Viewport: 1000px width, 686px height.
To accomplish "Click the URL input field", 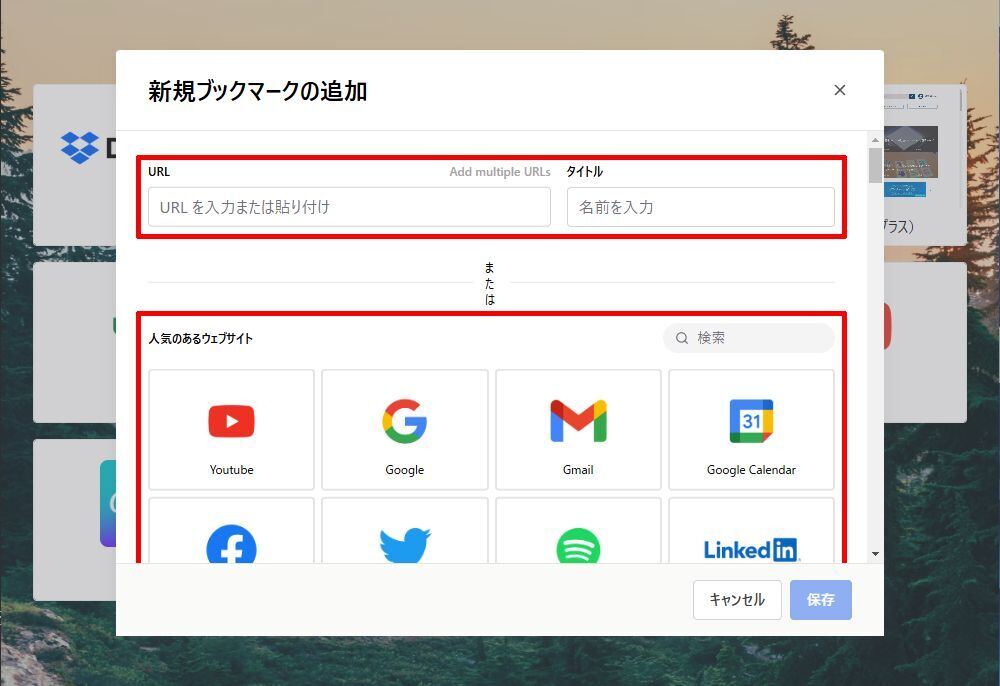I will click(x=349, y=207).
